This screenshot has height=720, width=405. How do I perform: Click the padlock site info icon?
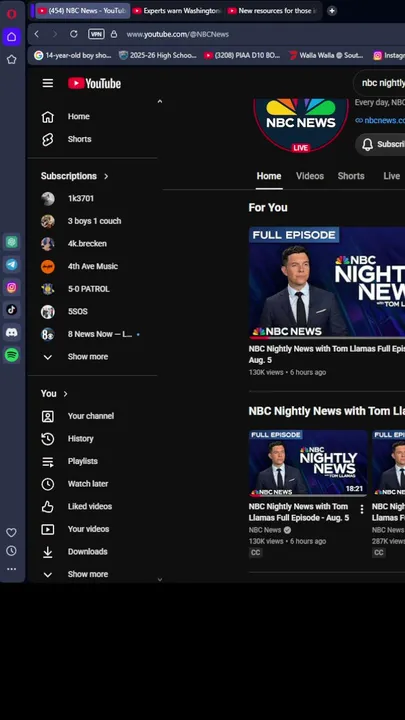114,34
